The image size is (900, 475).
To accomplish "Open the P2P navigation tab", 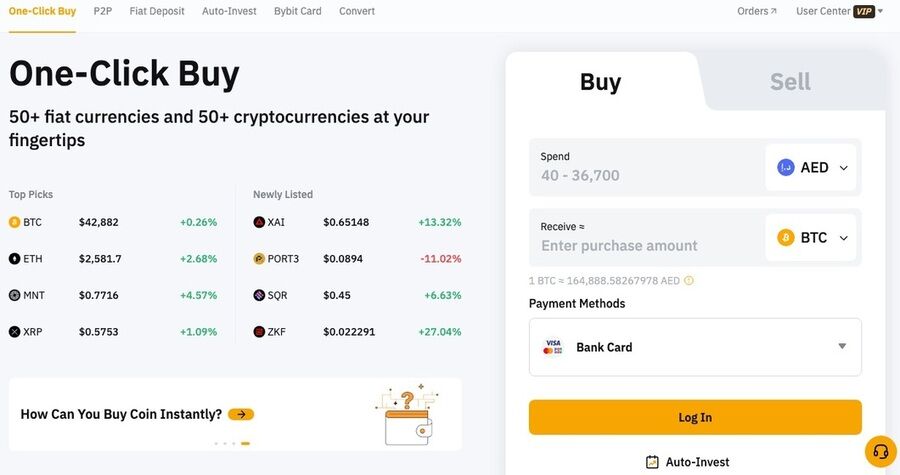I will point(103,11).
